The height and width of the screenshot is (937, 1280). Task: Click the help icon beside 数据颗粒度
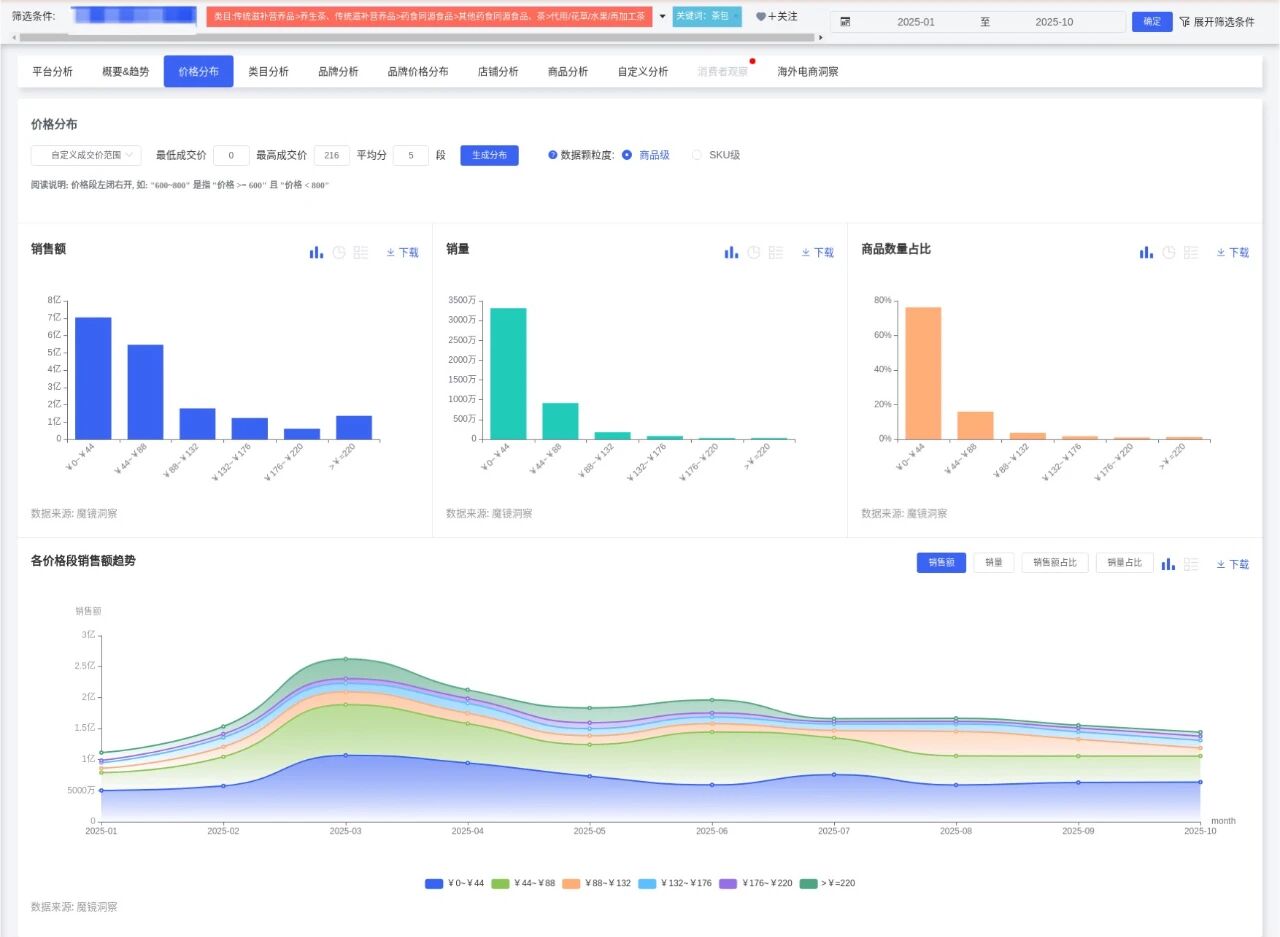[552, 155]
